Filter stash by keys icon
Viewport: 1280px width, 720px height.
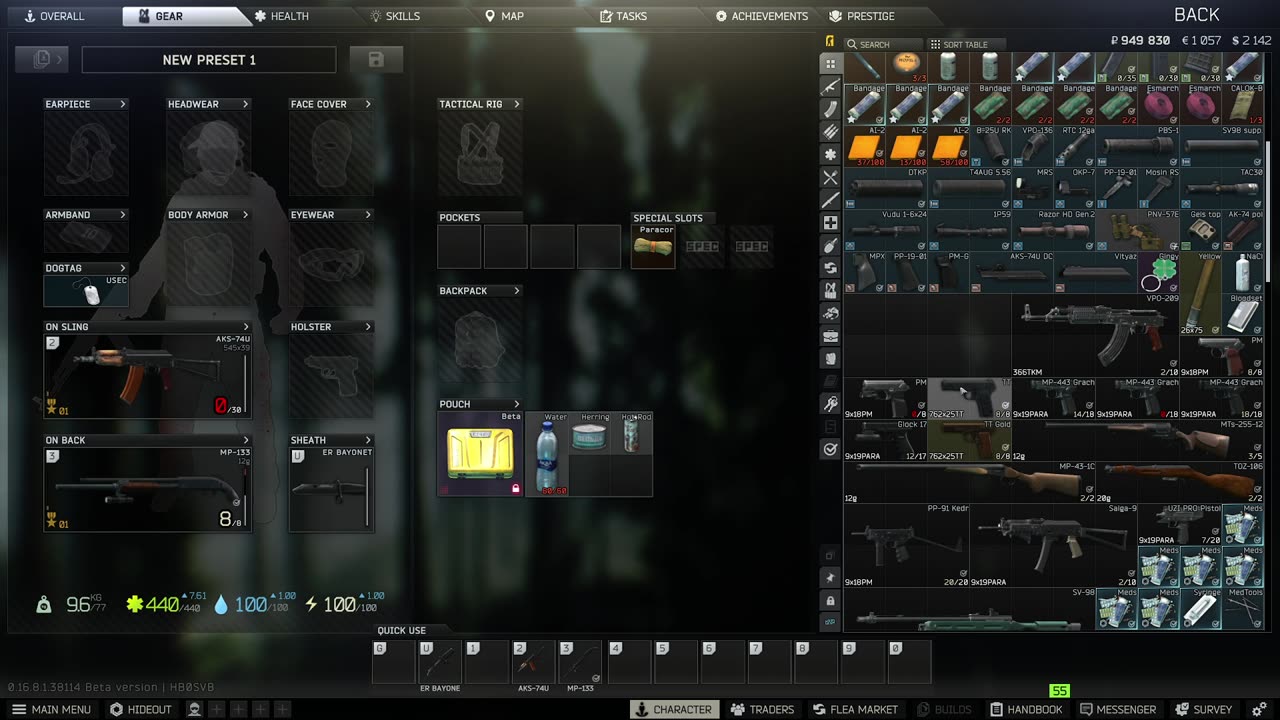830,404
